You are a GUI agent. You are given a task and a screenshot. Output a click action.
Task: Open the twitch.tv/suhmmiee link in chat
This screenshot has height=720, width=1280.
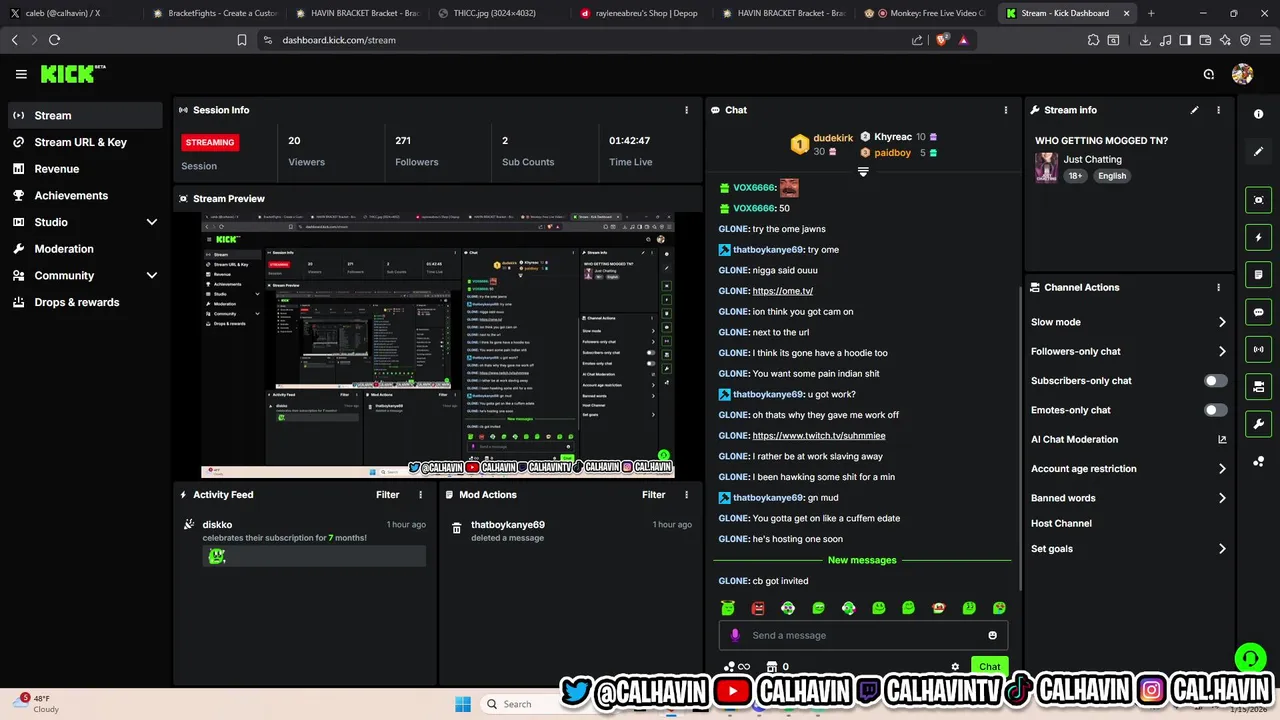point(818,436)
